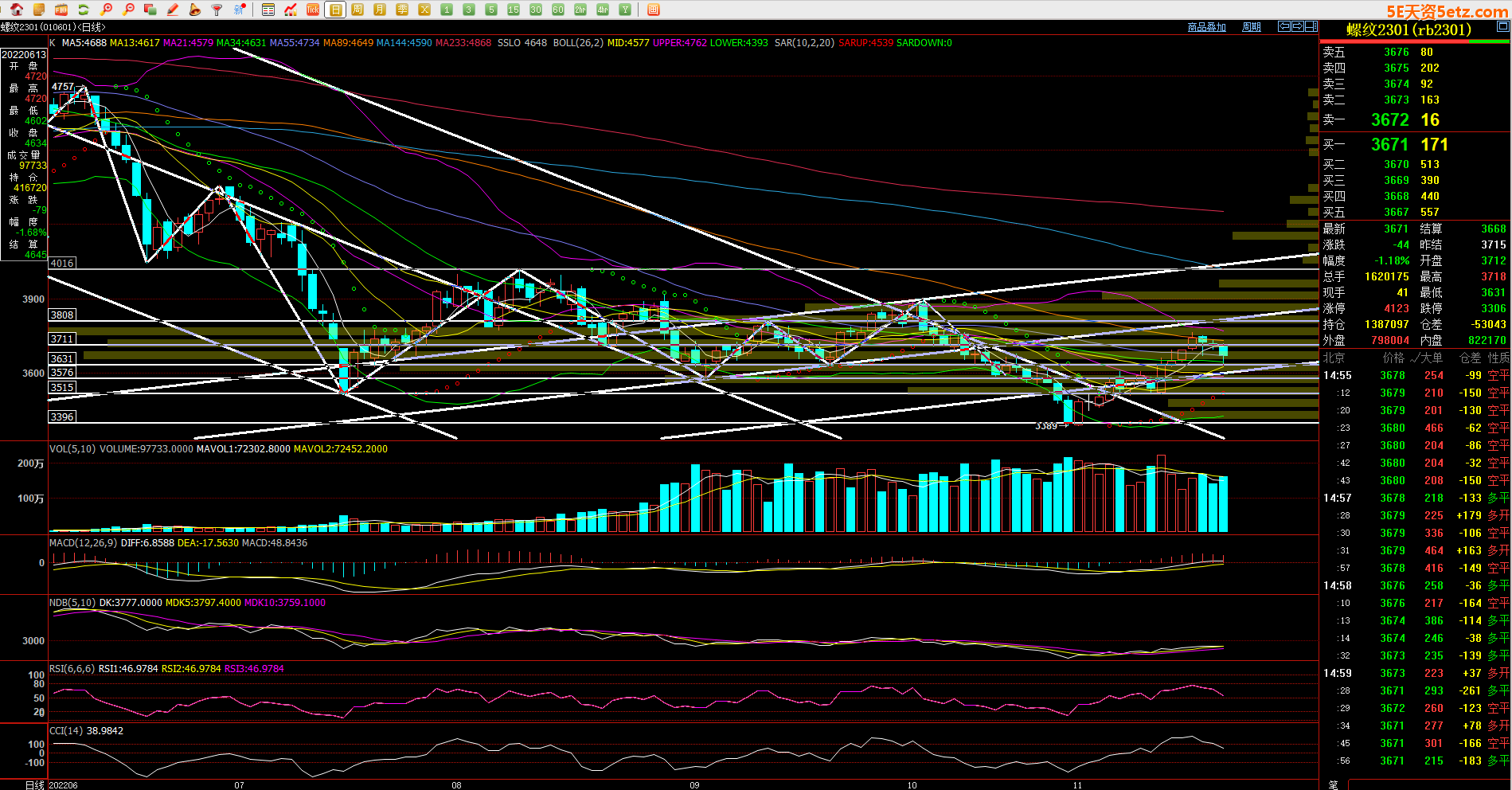Click the green refresh arrows icon
Screen dimensions: 1512x790
(84, 10)
